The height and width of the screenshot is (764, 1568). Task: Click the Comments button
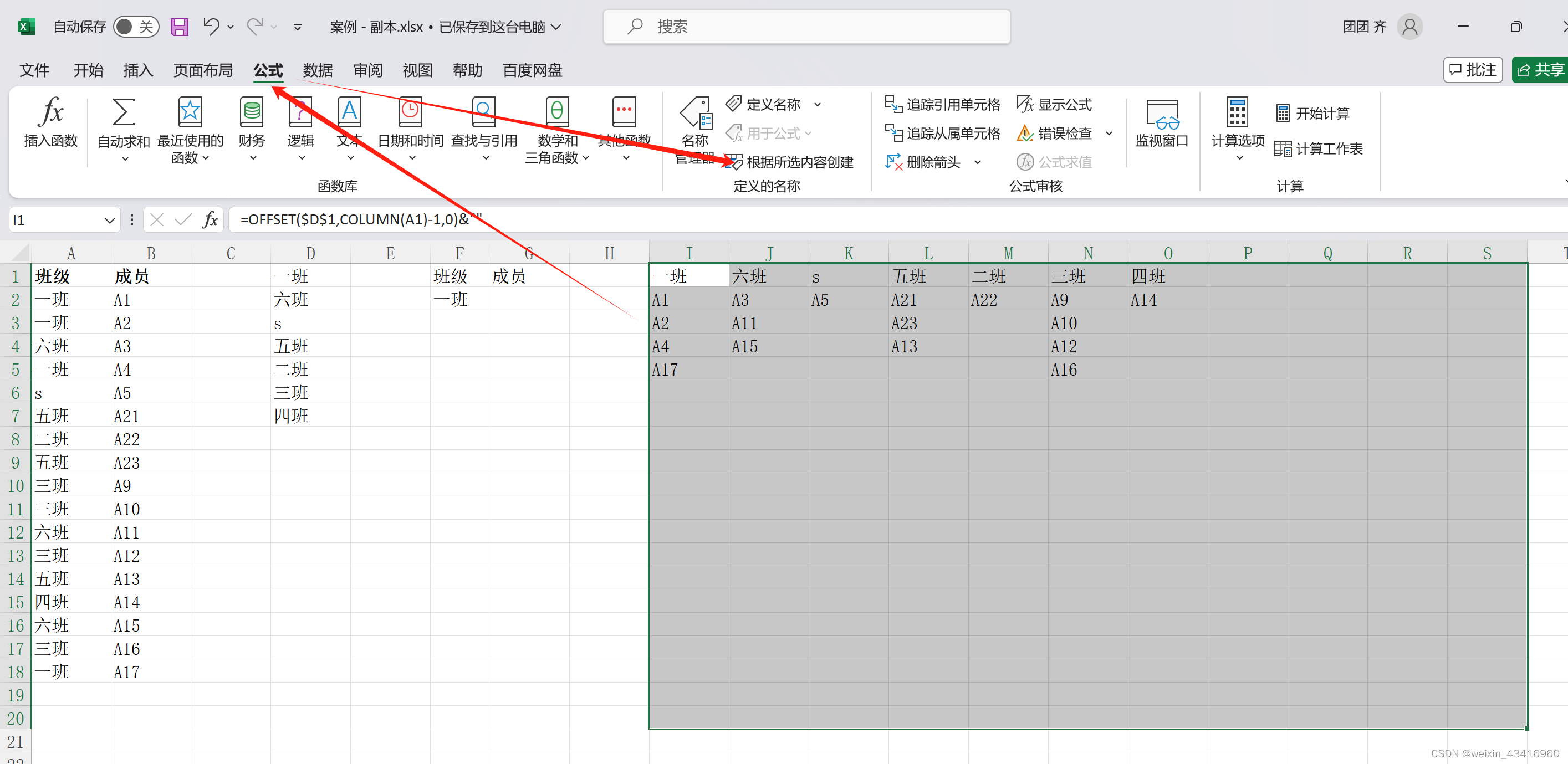click(x=1473, y=70)
